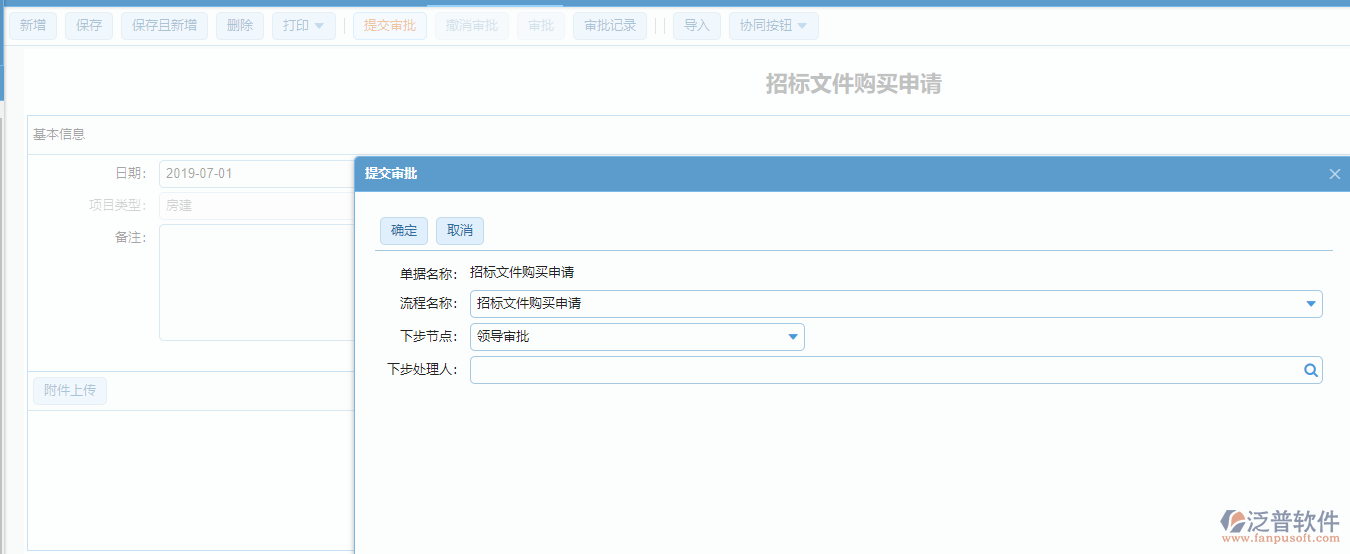
Task: Open the 下步节点 dropdown list
Action: [x=793, y=337]
